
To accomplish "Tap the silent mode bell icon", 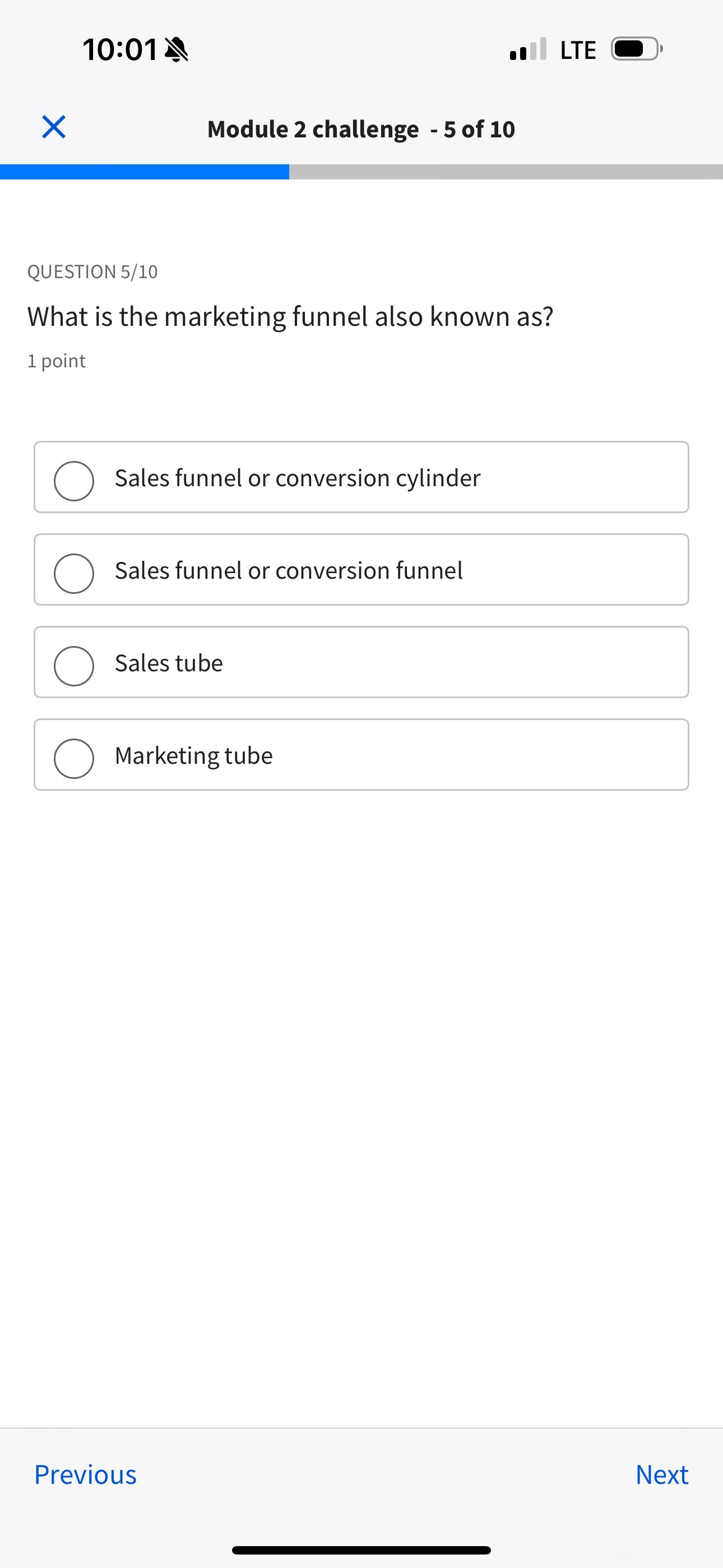I will pos(177,49).
